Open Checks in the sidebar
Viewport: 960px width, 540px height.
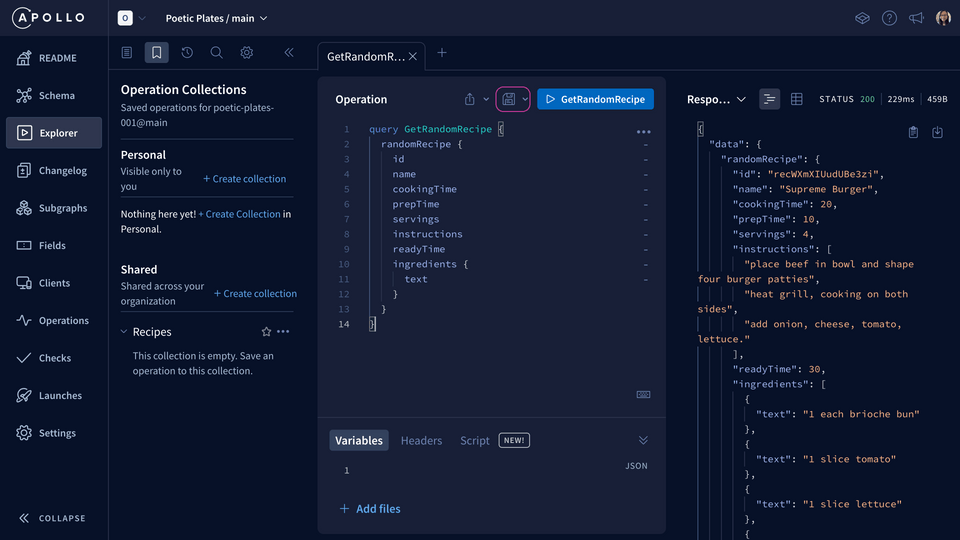(x=54, y=358)
